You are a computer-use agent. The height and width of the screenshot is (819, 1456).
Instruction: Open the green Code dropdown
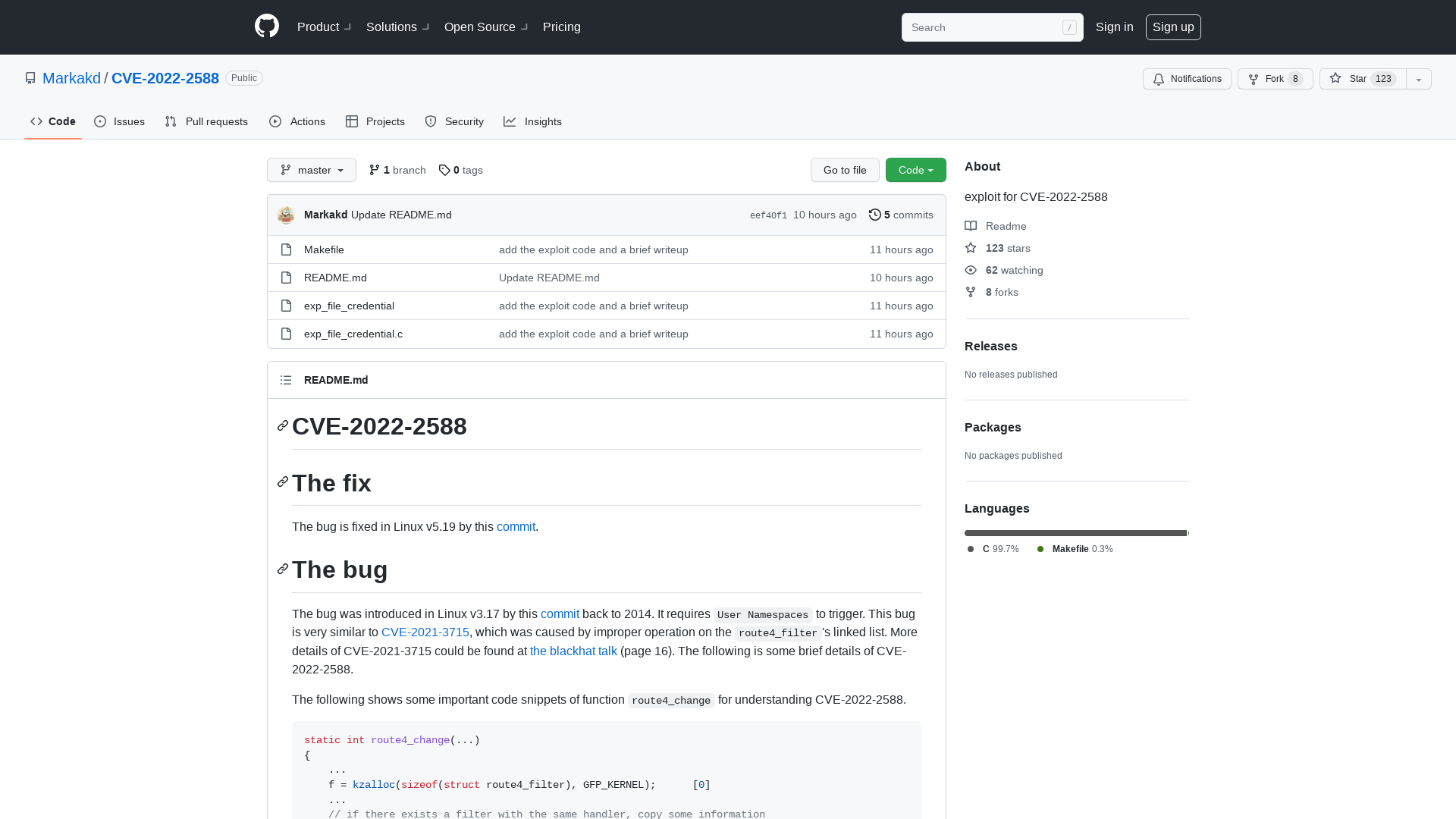coord(915,170)
